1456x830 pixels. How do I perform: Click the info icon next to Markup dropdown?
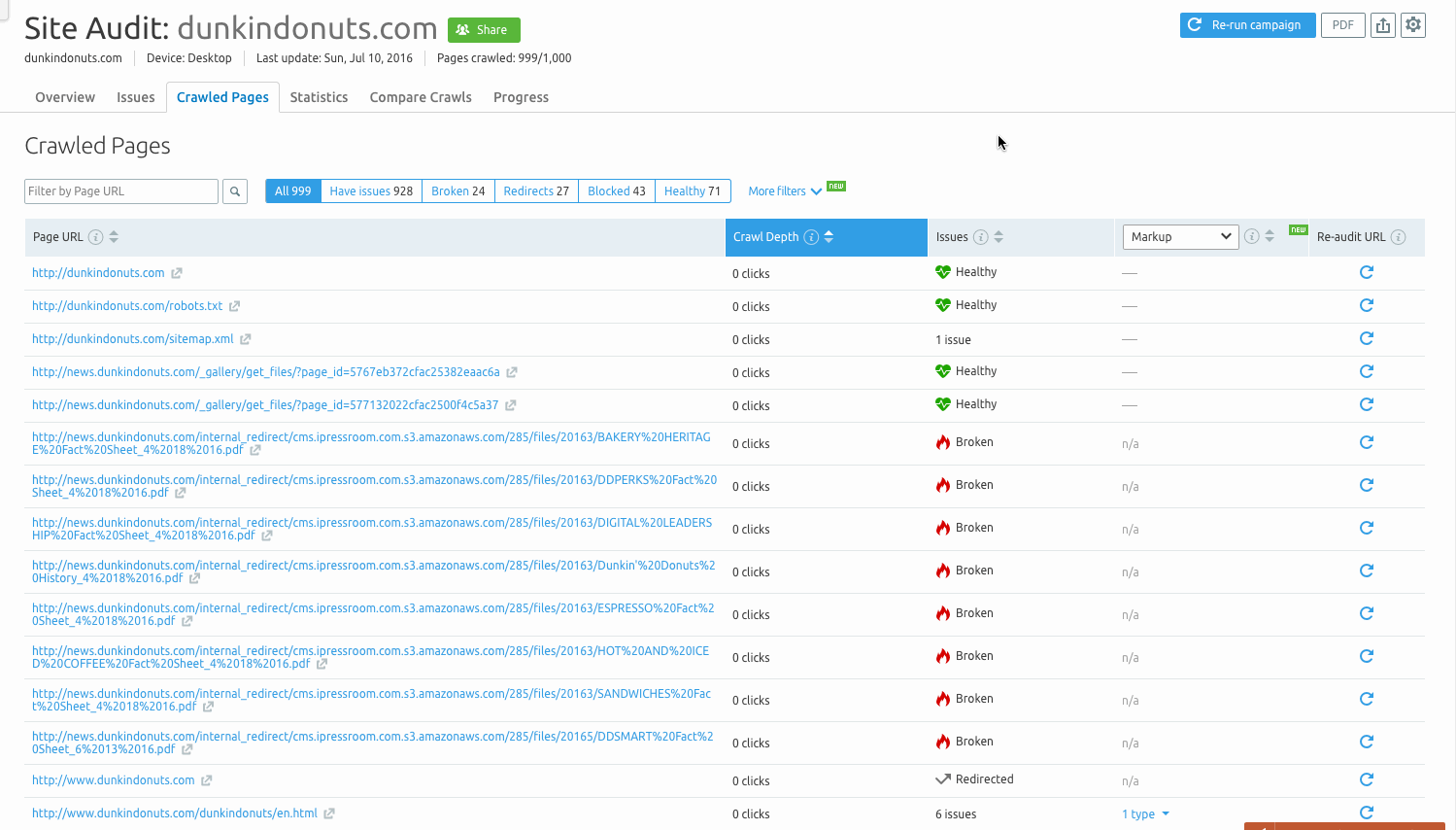pos(1252,236)
